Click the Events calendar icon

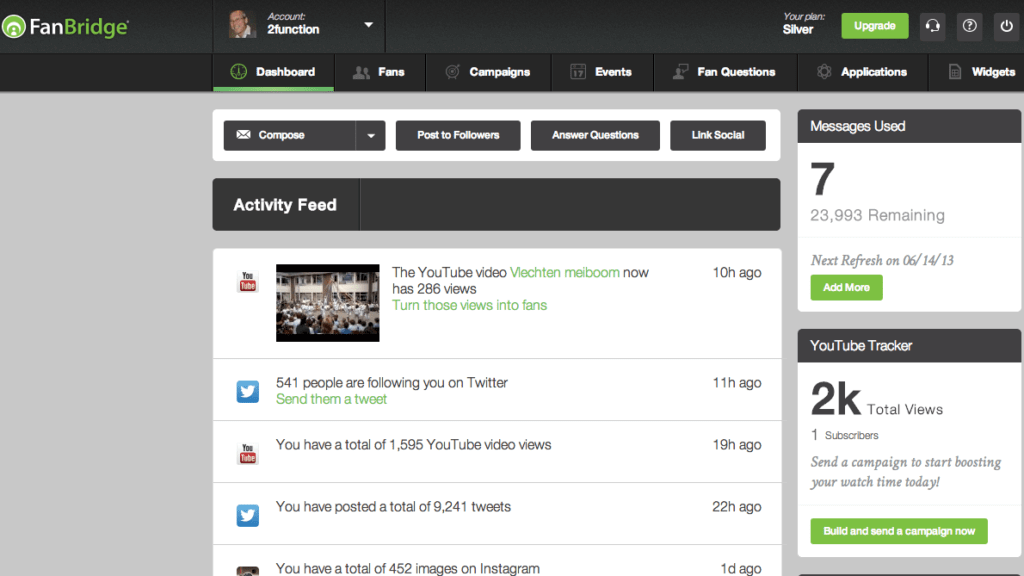click(578, 72)
